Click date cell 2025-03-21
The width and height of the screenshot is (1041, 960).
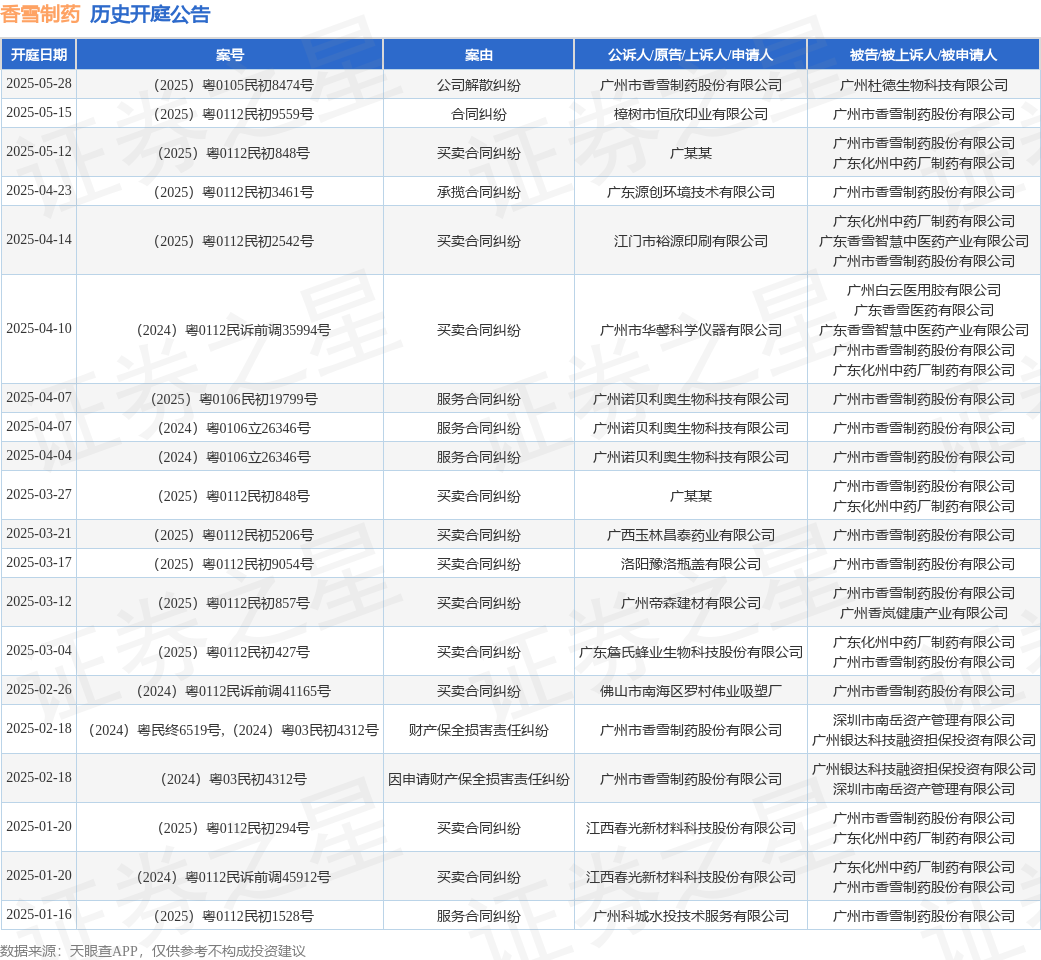pos(39,534)
